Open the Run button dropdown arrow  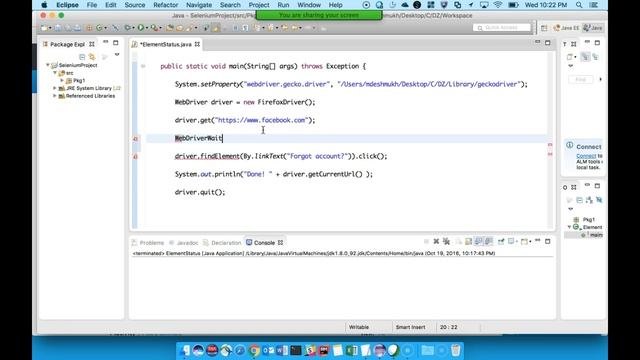[x=147, y=28]
